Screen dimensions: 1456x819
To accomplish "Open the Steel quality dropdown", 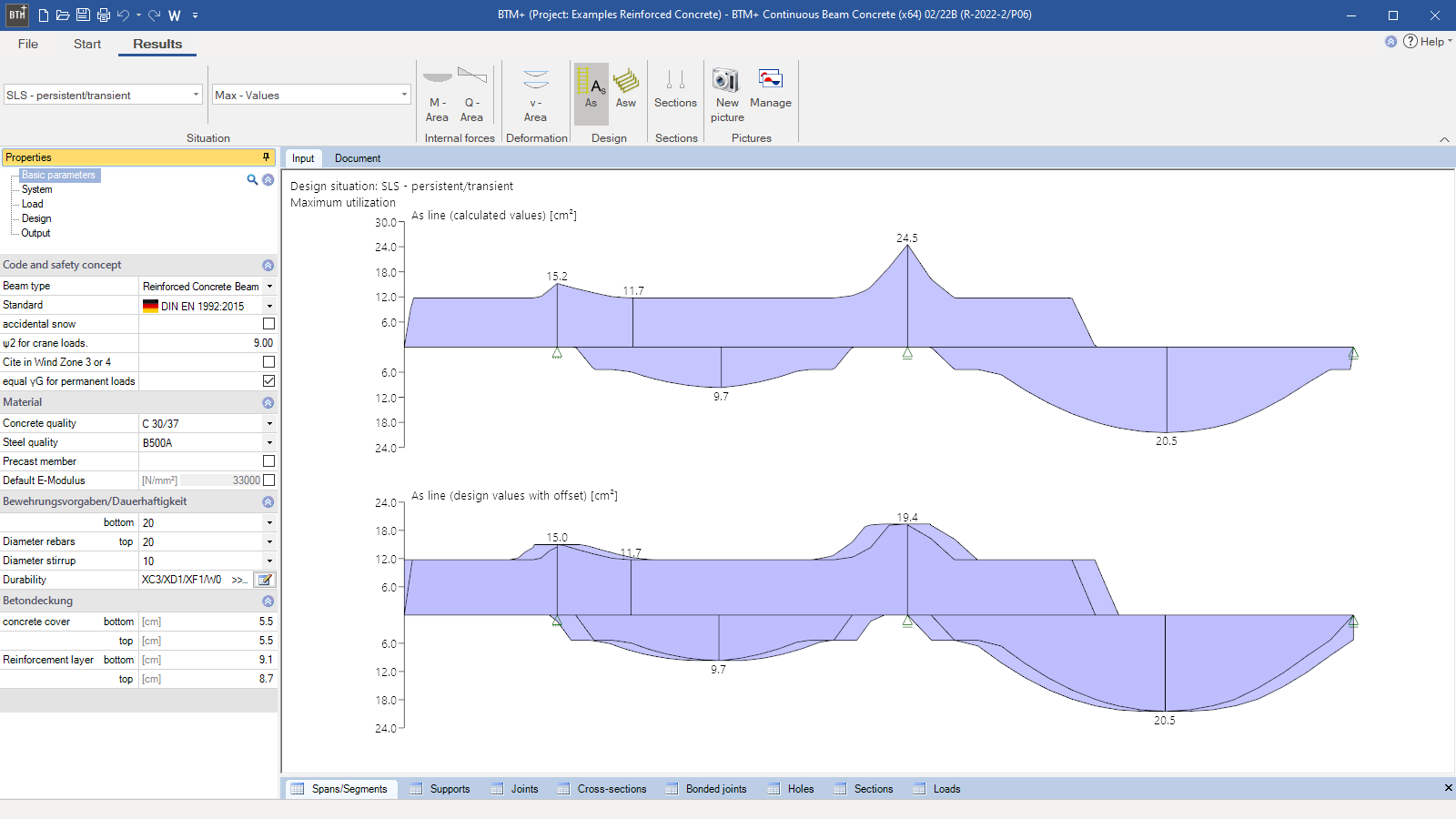I will point(269,442).
